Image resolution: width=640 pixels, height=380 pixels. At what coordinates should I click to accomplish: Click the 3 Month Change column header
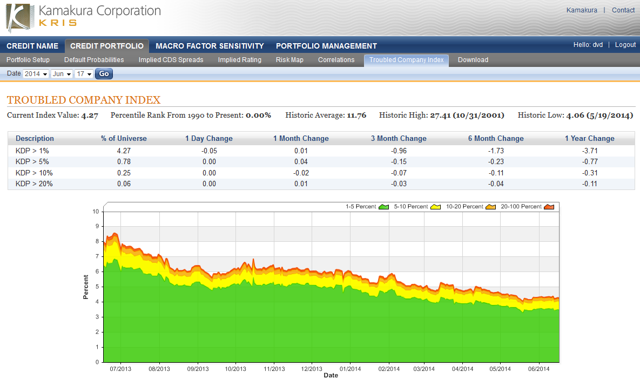point(399,138)
